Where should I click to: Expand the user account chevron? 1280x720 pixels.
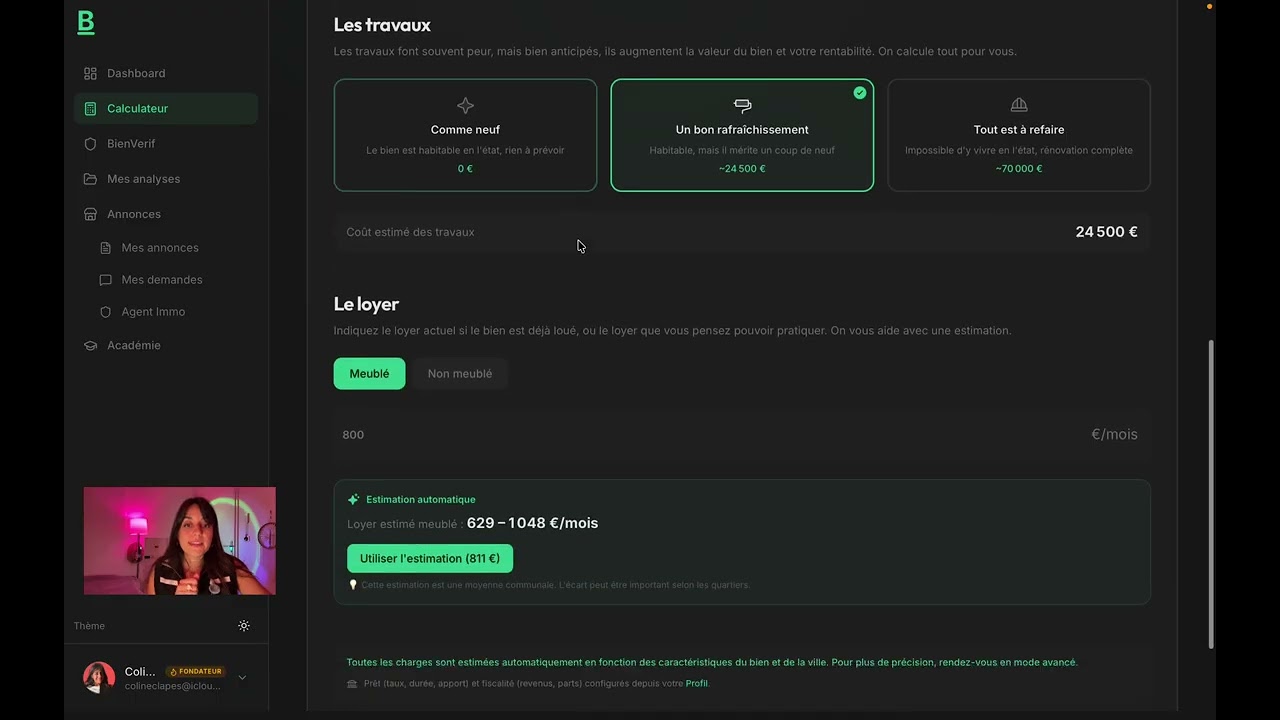[242, 678]
